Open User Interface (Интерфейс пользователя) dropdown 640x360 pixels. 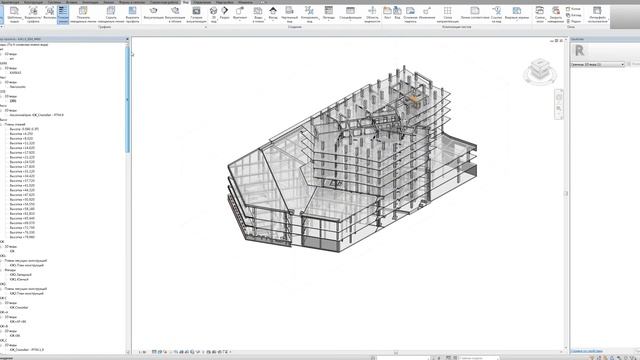[597, 14]
